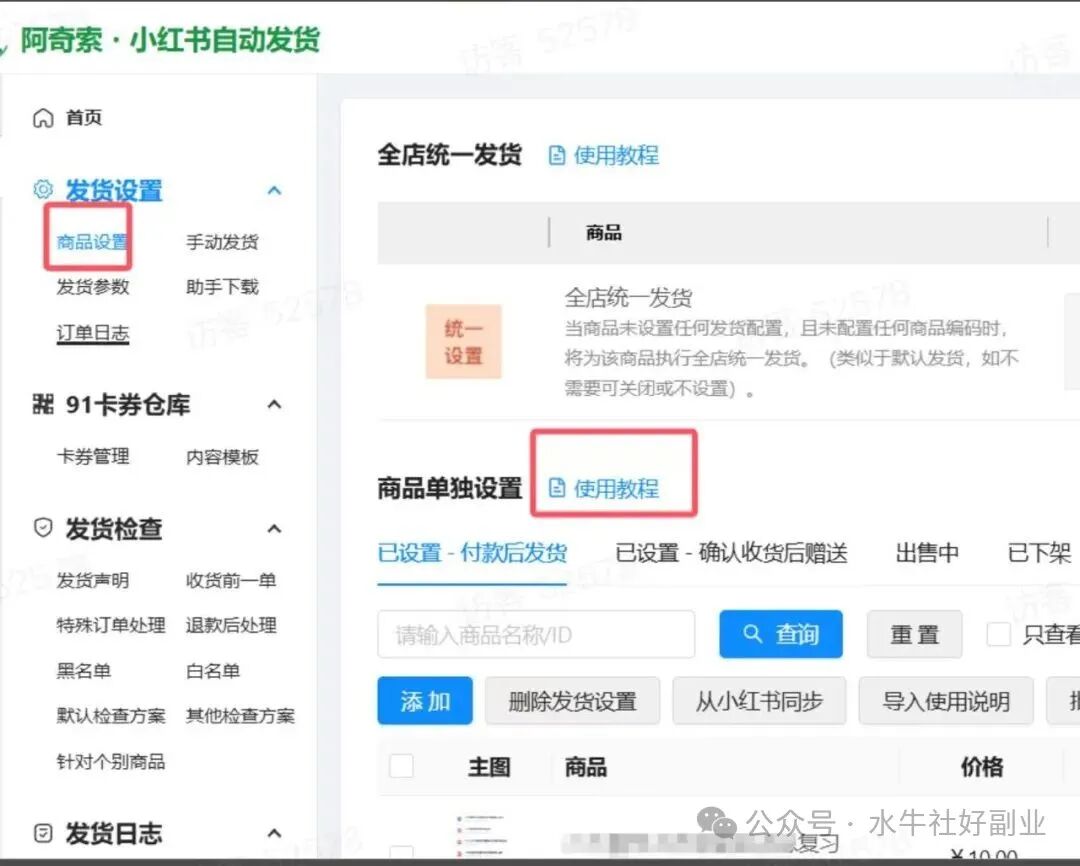Open 使用教程 link next to 商品单独设置
Screen dimensions: 1080x866
(616, 488)
